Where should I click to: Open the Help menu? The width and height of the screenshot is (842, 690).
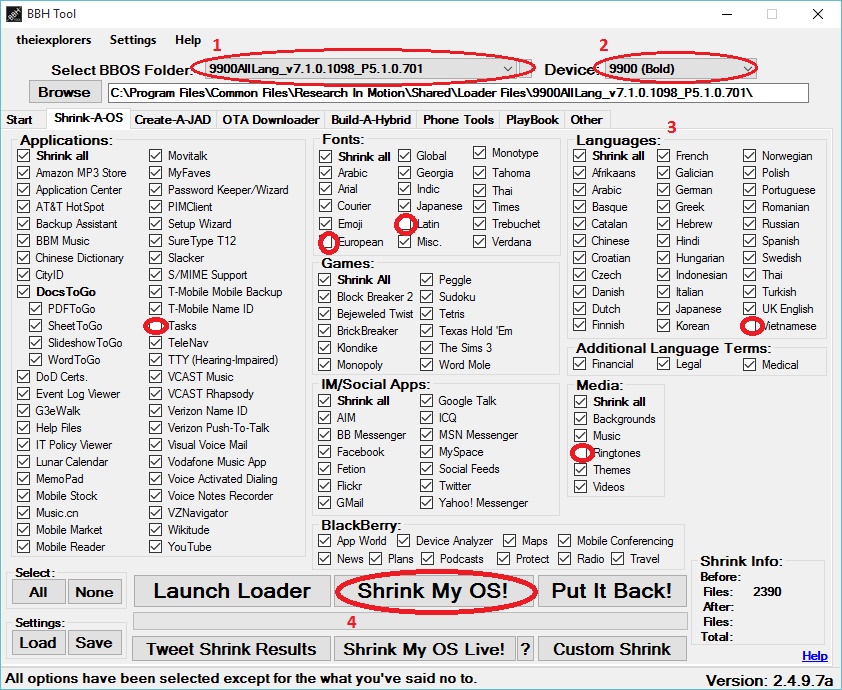coord(188,40)
